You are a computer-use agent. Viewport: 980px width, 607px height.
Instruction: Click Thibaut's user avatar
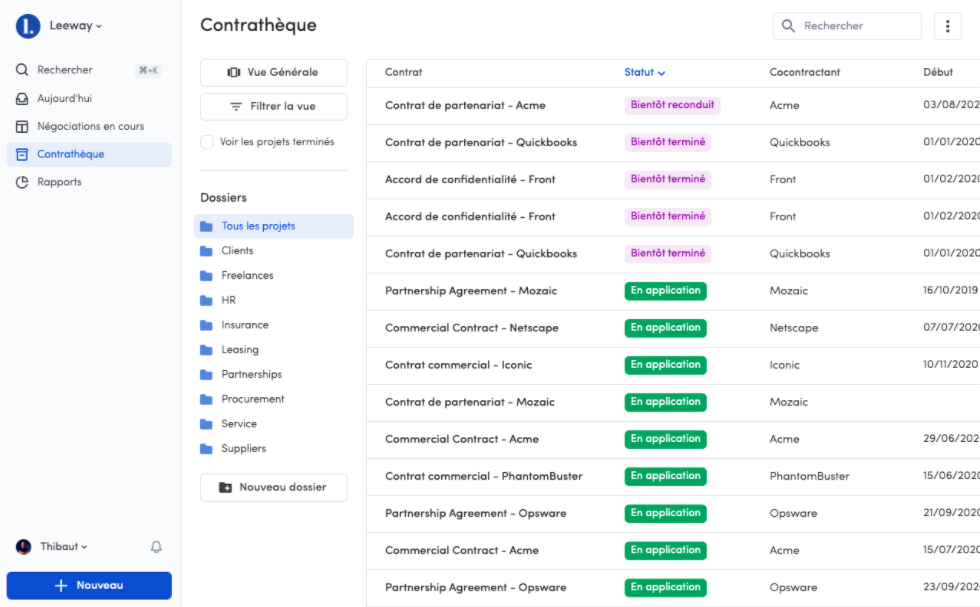(24, 547)
